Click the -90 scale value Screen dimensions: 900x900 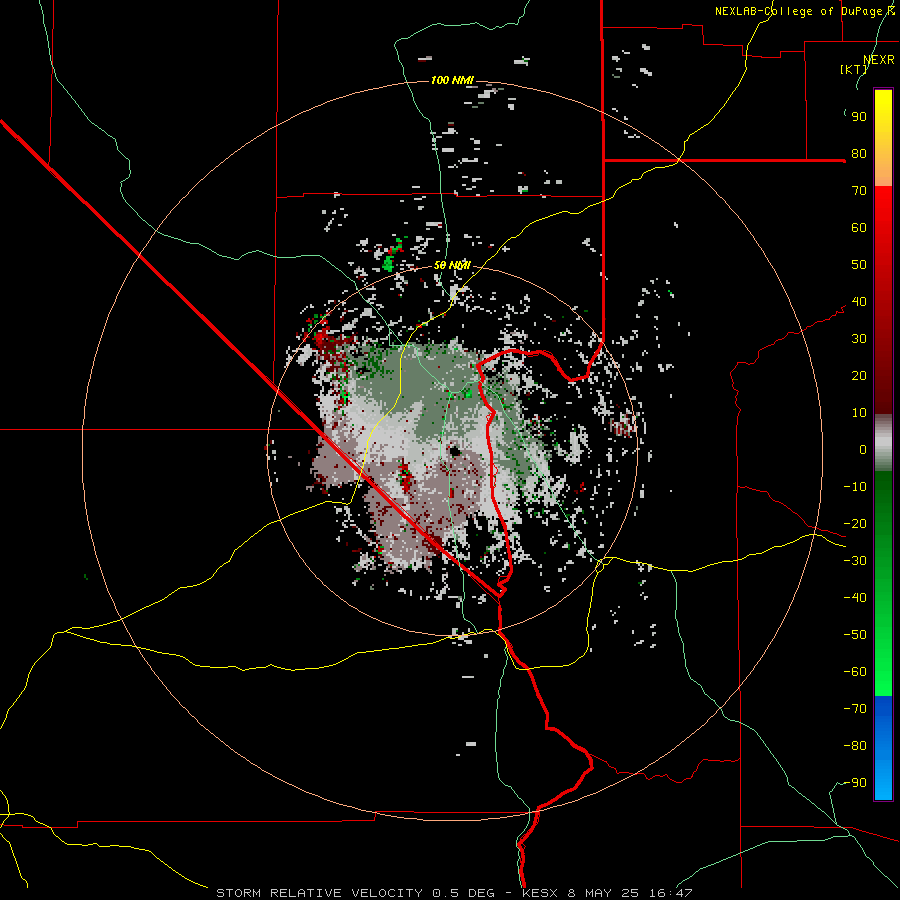pyautogui.click(x=855, y=783)
